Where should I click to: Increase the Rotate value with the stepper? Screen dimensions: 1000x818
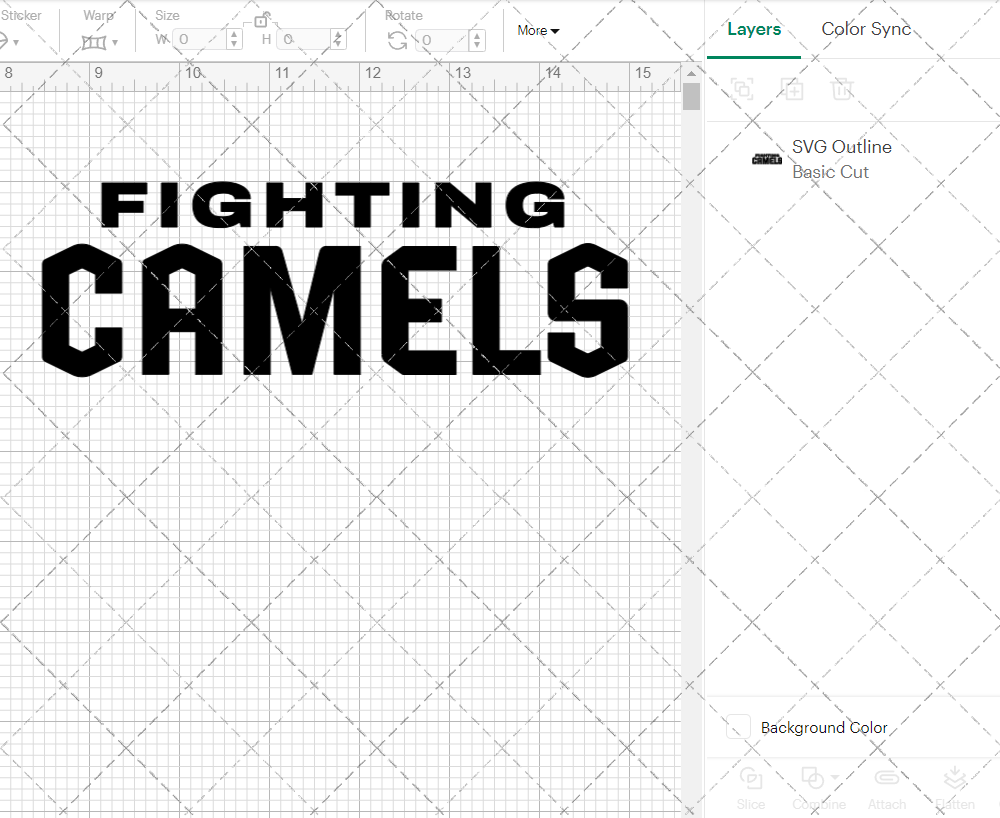(477, 36)
